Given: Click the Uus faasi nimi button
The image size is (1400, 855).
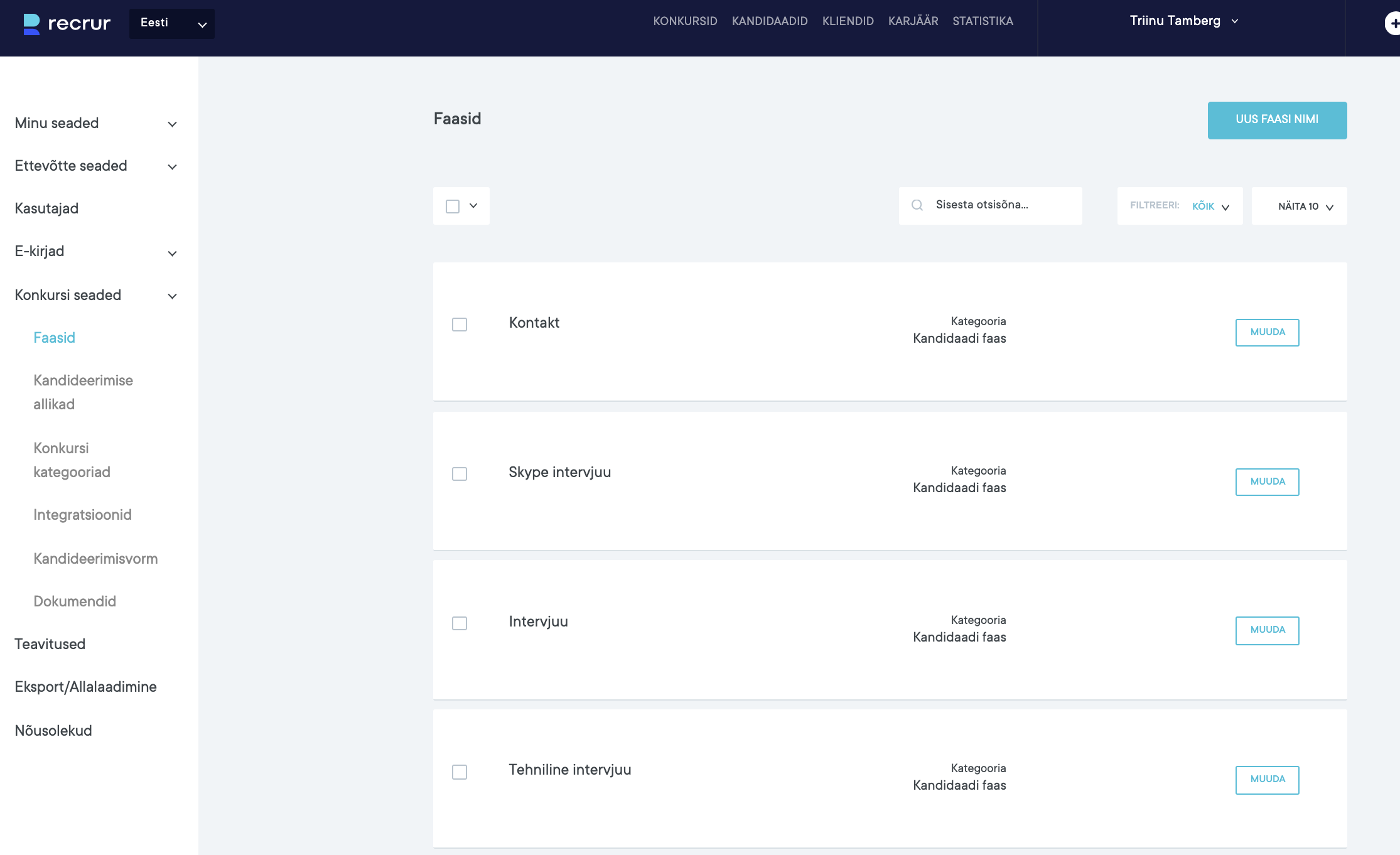Looking at the screenshot, I should tap(1277, 120).
